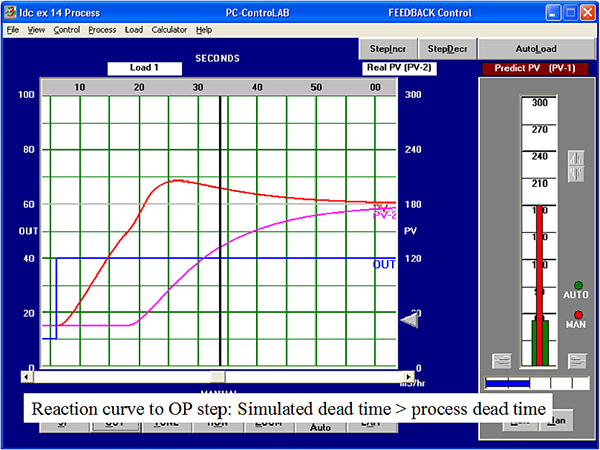Screen dimensions: 600x450
Task: Click the trend scrollbar left arrow
Action: 27,377
